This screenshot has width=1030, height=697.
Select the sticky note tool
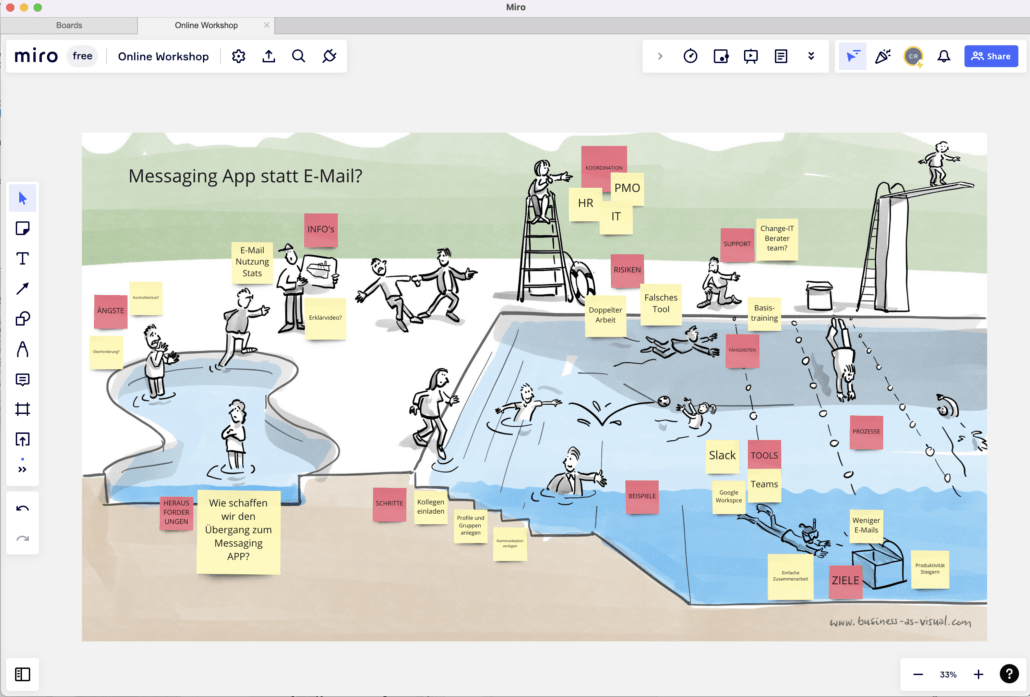click(23, 228)
